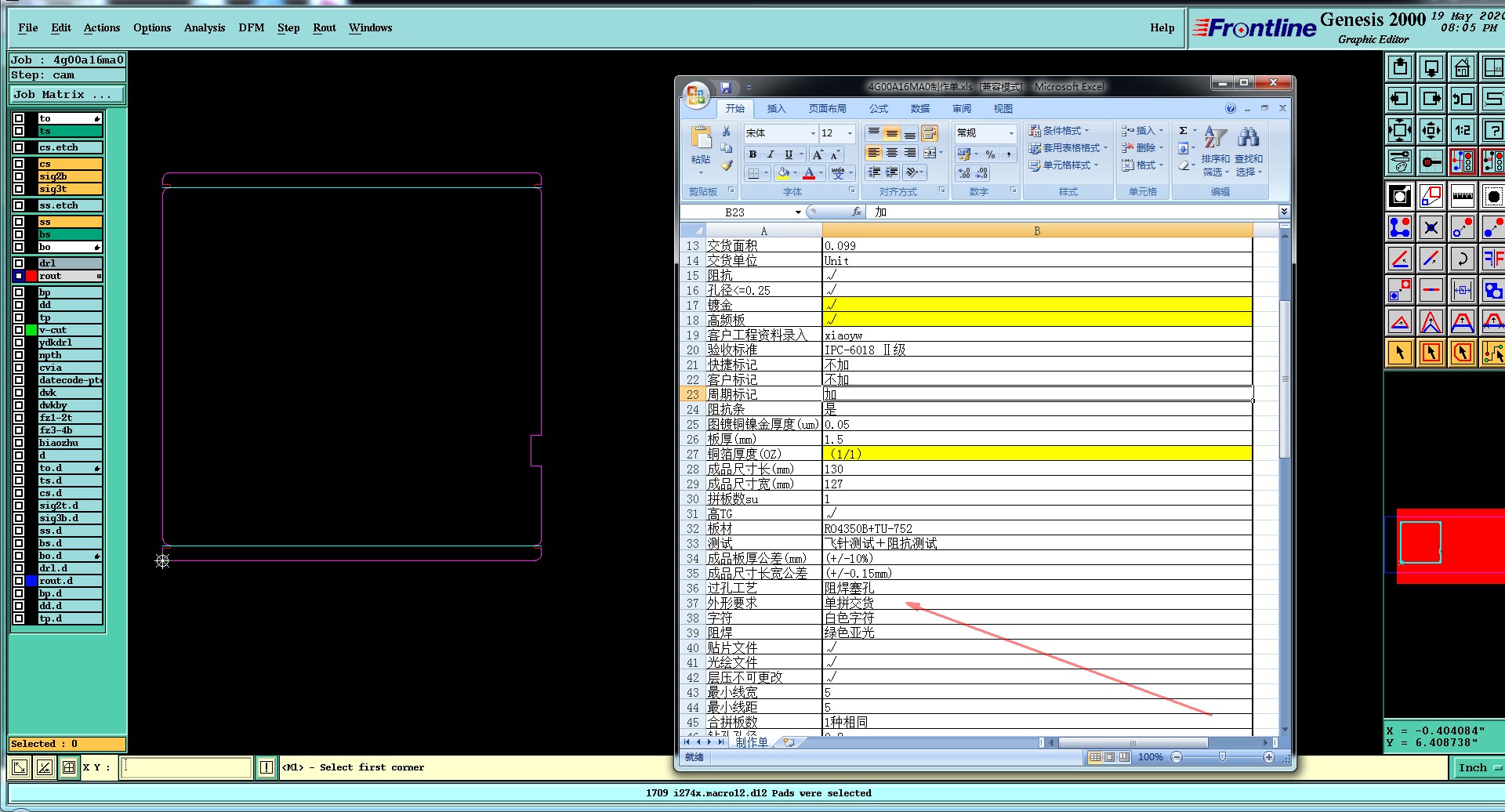1505x812 pixels.
Task: Click the 1:2 zoom scale icon
Action: (x=1462, y=130)
